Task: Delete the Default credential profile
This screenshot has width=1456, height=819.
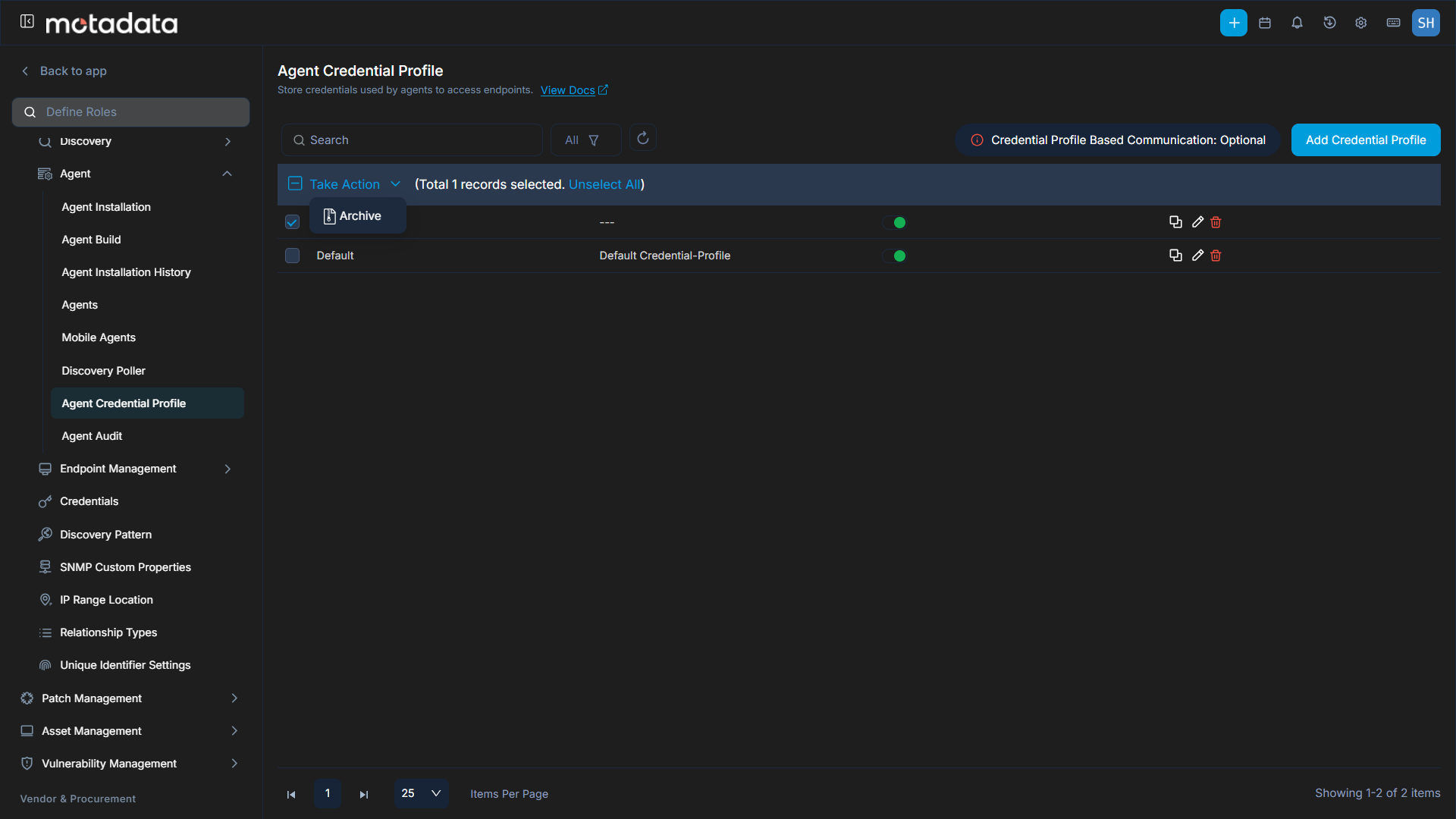Action: click(1216, 256)
